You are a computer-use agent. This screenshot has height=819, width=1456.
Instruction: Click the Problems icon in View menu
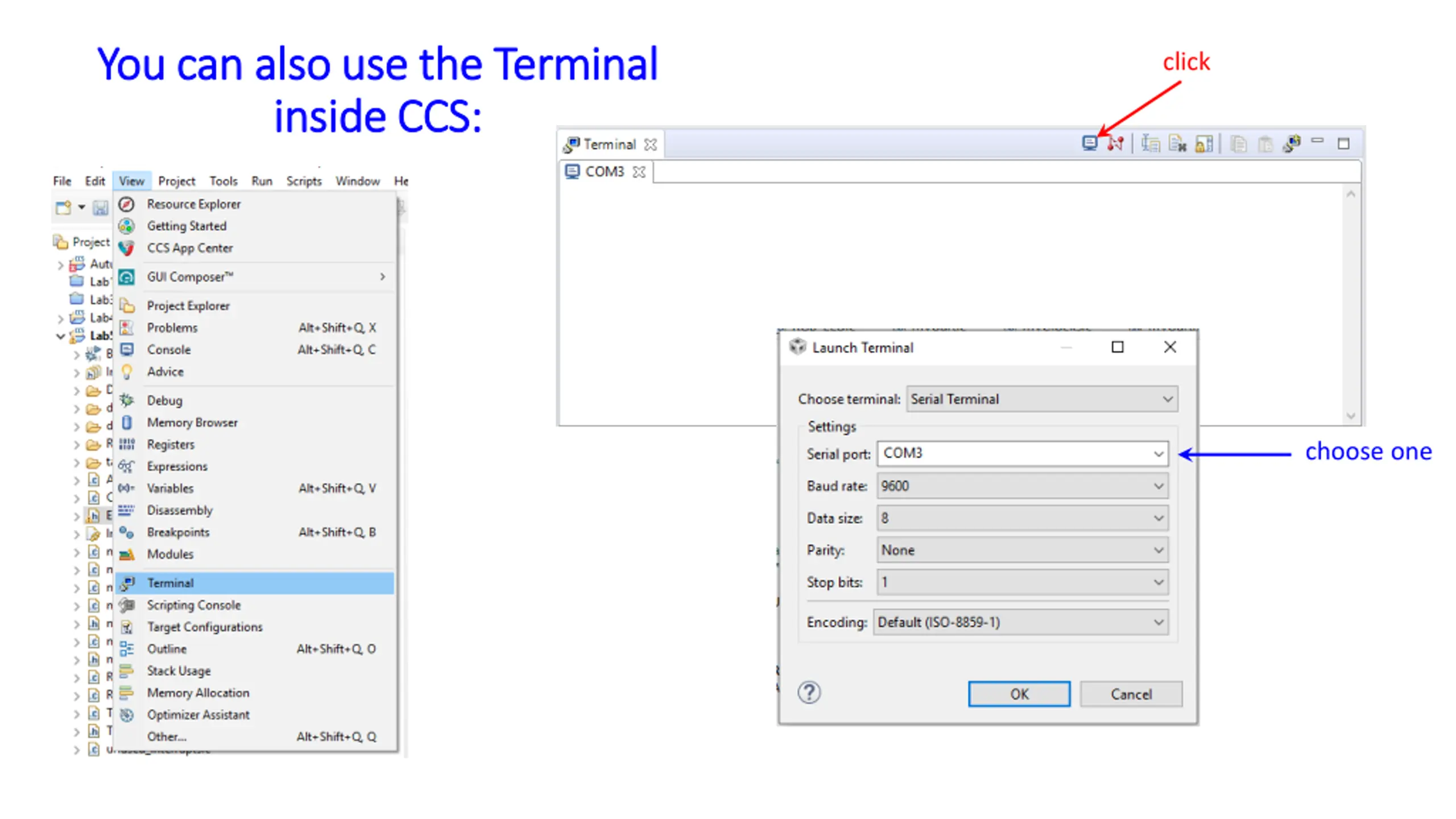127,328
